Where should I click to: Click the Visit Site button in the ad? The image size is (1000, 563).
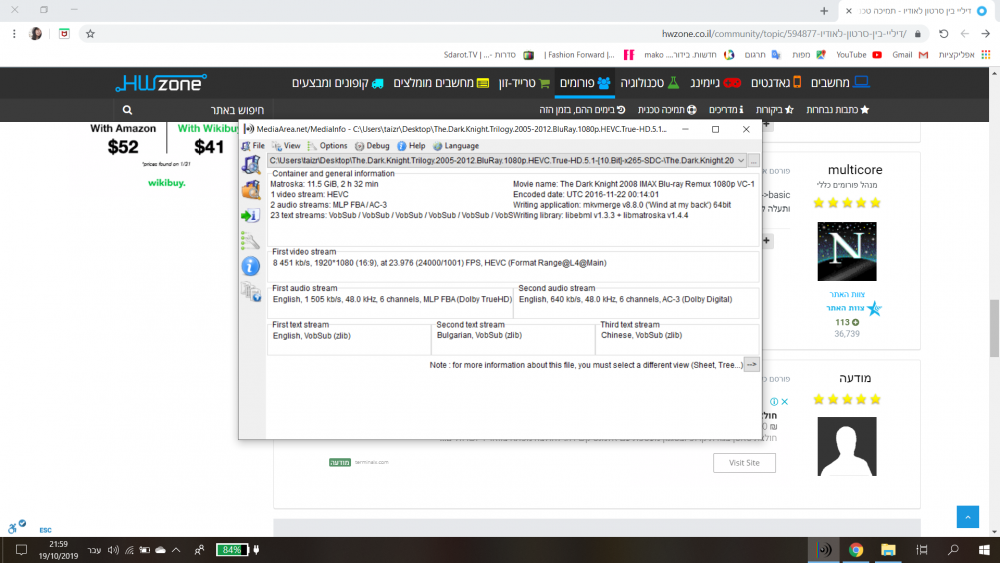coord(744,463)
